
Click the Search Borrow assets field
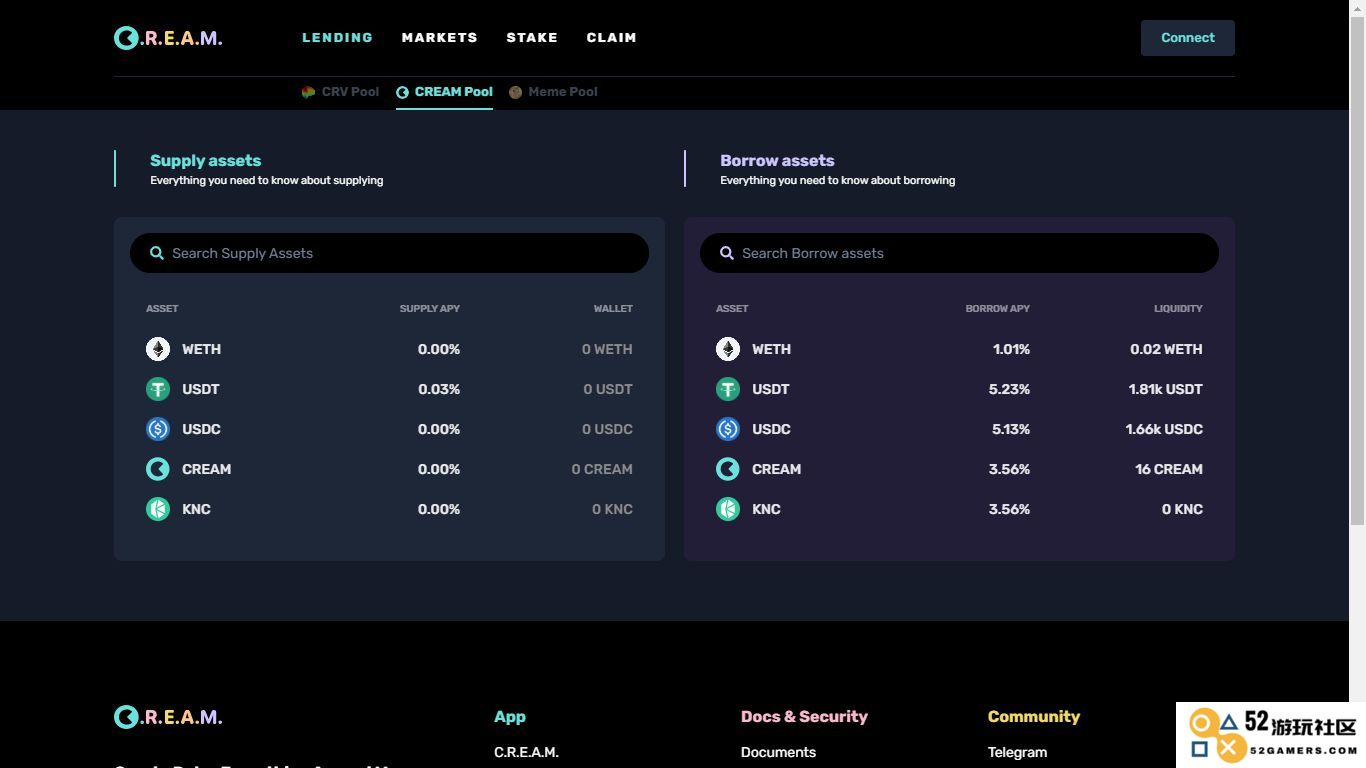[959, 253]
